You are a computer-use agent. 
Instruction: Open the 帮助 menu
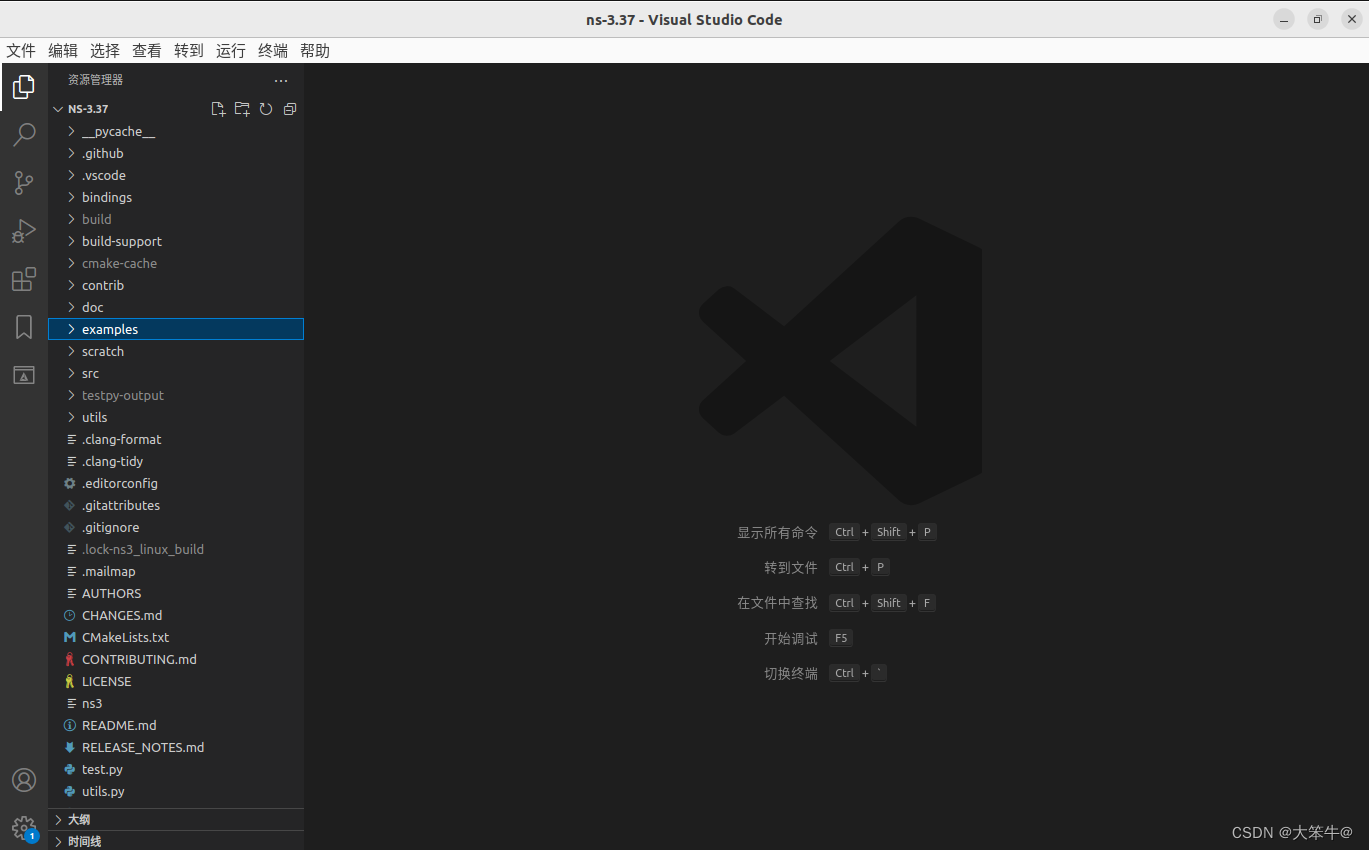tap(315, 51)
